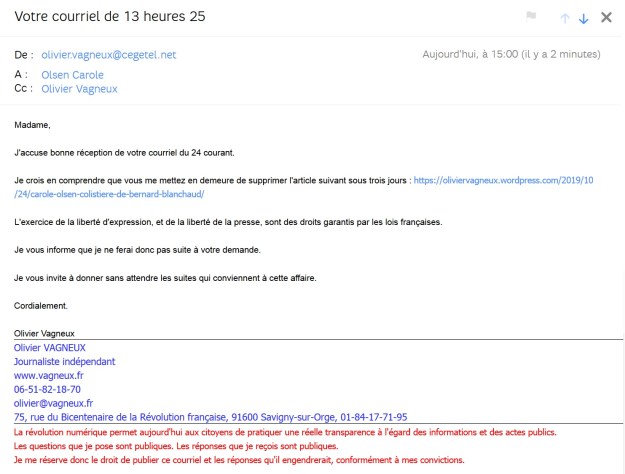The height and width of the screenshot is (474, 625).
Task: Click 'Olivier VAGNEUX' signature name
Action: (49, 348)
